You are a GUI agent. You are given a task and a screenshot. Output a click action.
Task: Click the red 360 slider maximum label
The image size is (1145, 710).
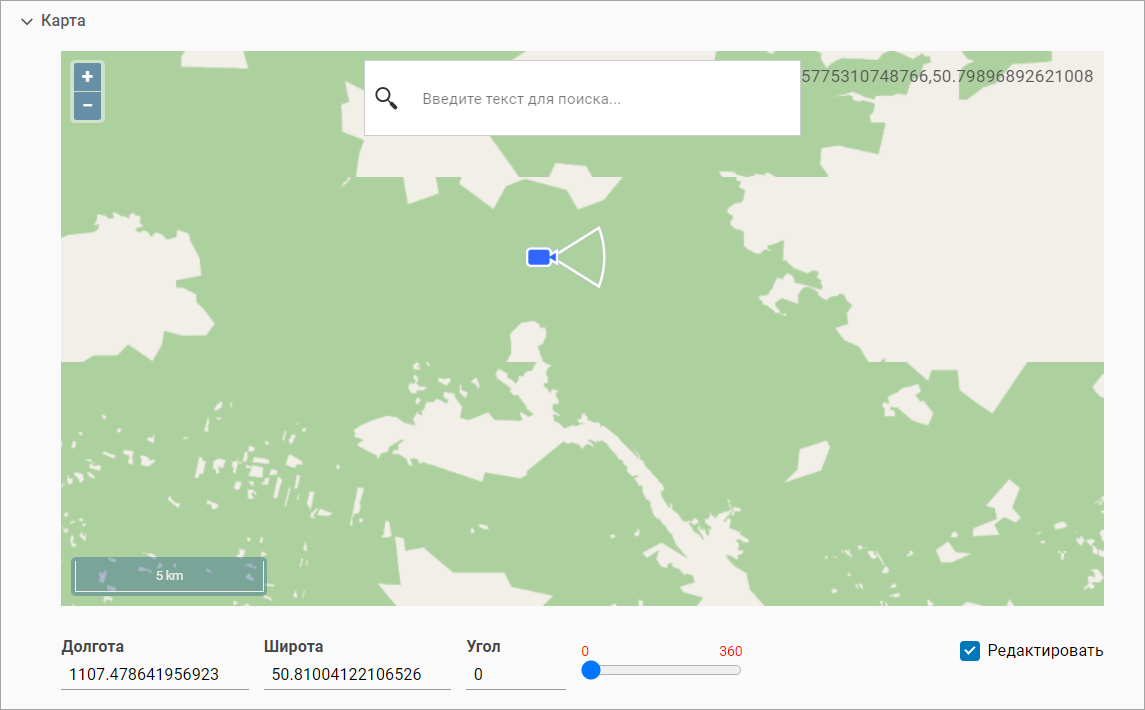[730, 651]
